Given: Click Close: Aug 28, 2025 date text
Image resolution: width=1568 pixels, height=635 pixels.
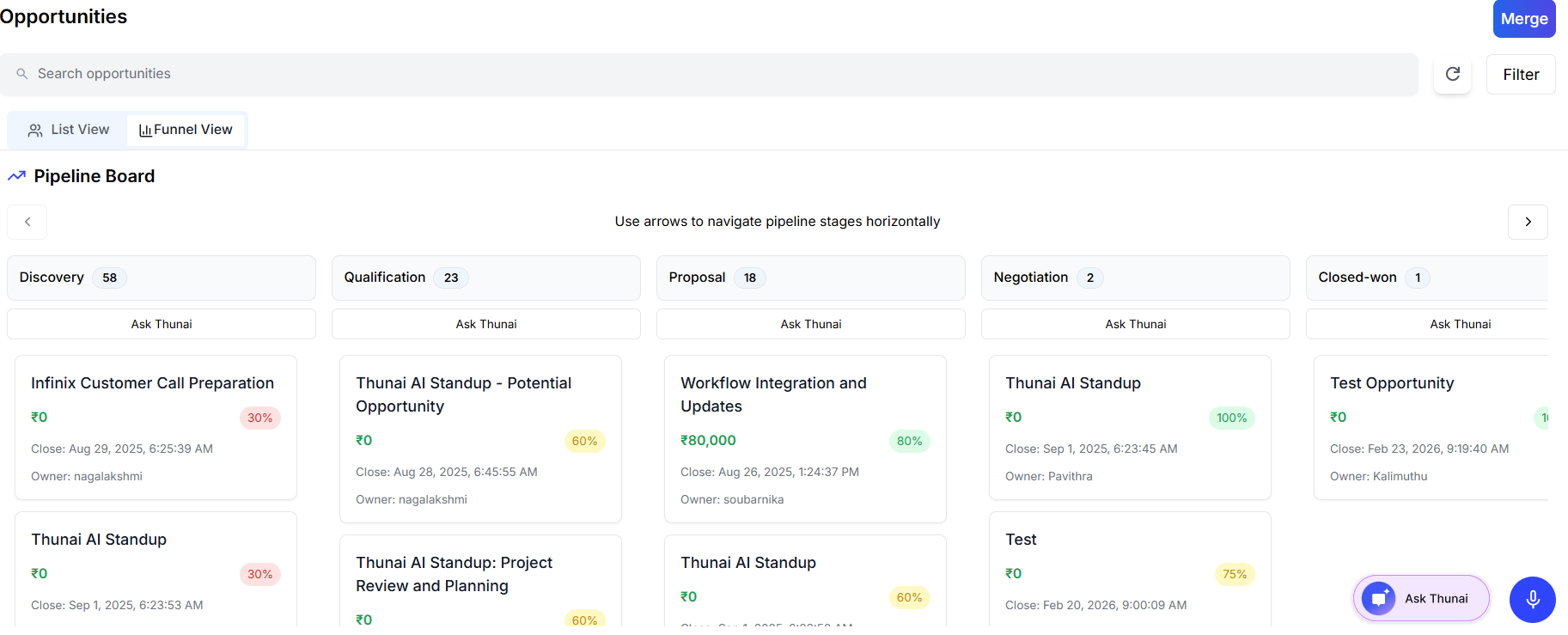Looking at the screenshot, I should (447, 472).
